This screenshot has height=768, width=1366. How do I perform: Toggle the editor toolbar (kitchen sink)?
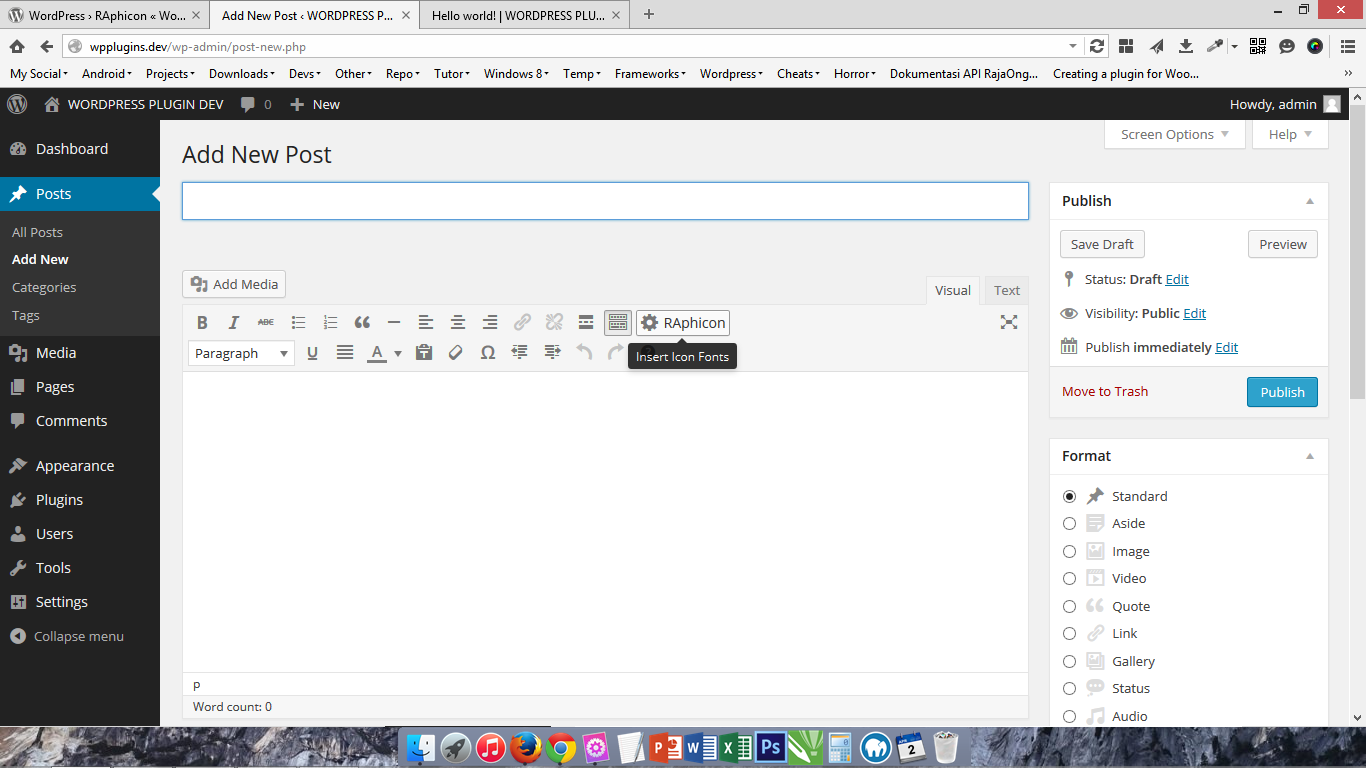618,322
